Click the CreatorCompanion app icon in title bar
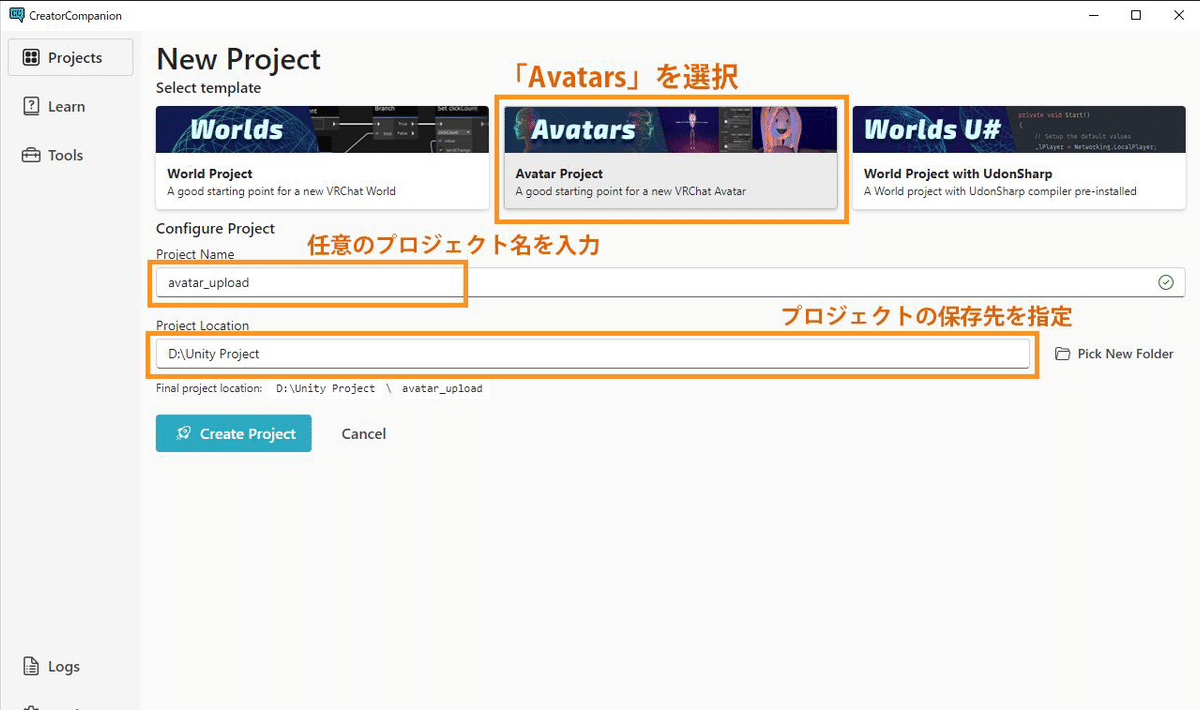 coord(15,15)
